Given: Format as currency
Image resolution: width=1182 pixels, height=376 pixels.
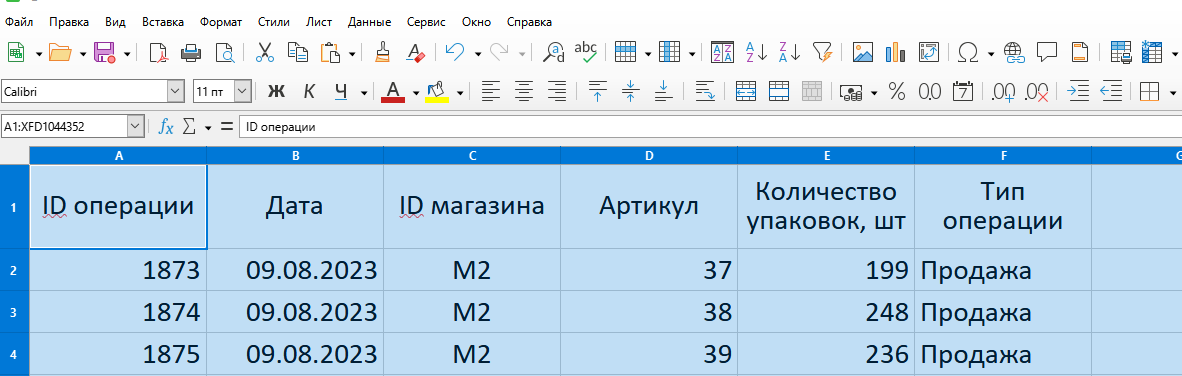Looking at the screenshot, I should point(852,92).
